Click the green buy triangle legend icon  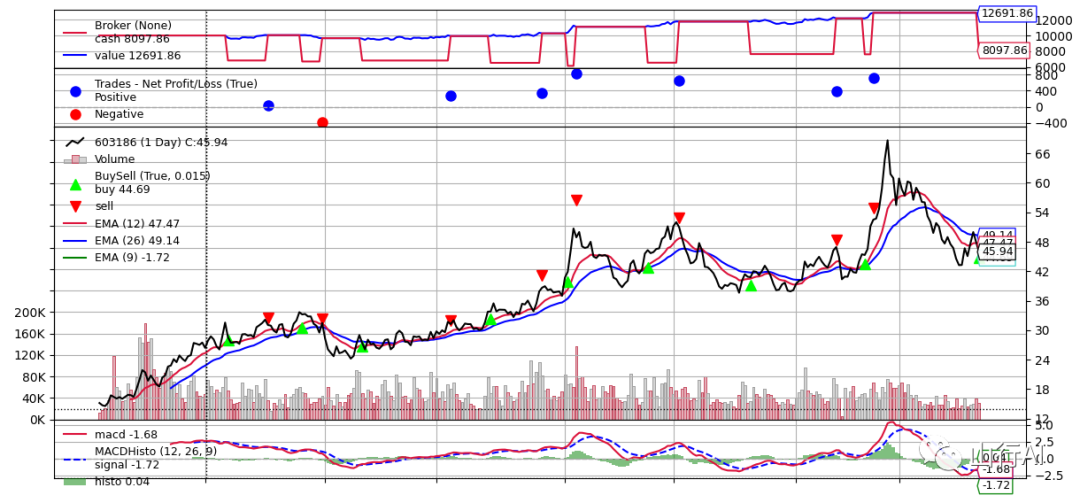pos(75,185)
